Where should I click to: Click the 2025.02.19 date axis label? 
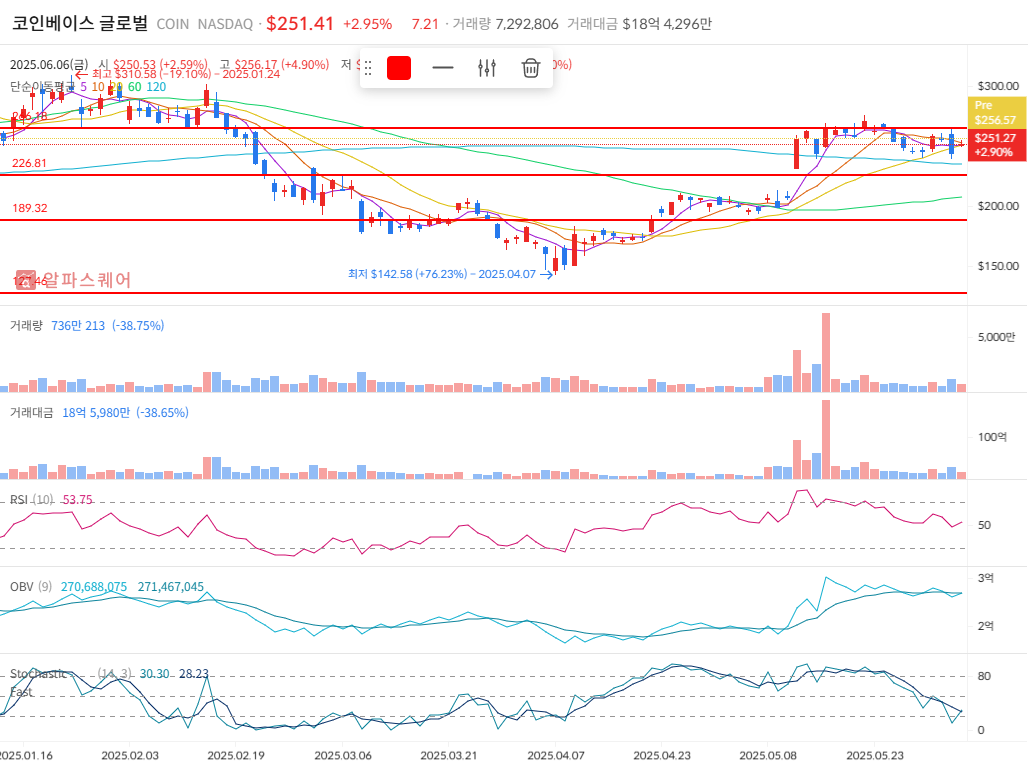click(236, 756)
